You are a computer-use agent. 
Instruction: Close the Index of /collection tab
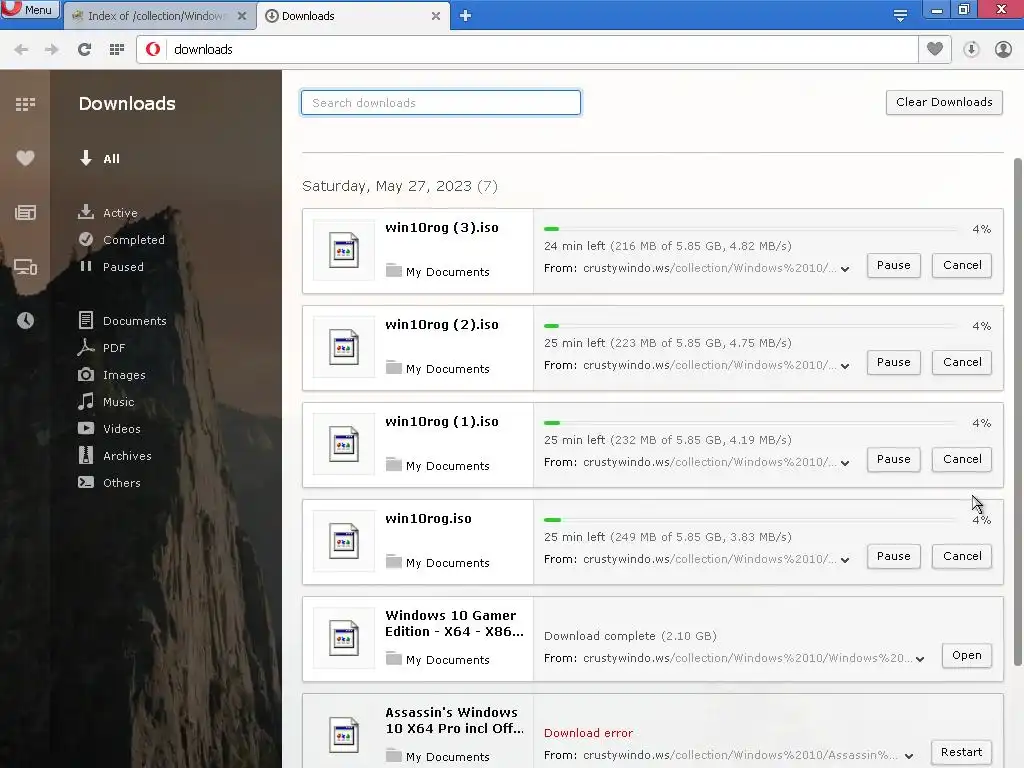[242, 16]
